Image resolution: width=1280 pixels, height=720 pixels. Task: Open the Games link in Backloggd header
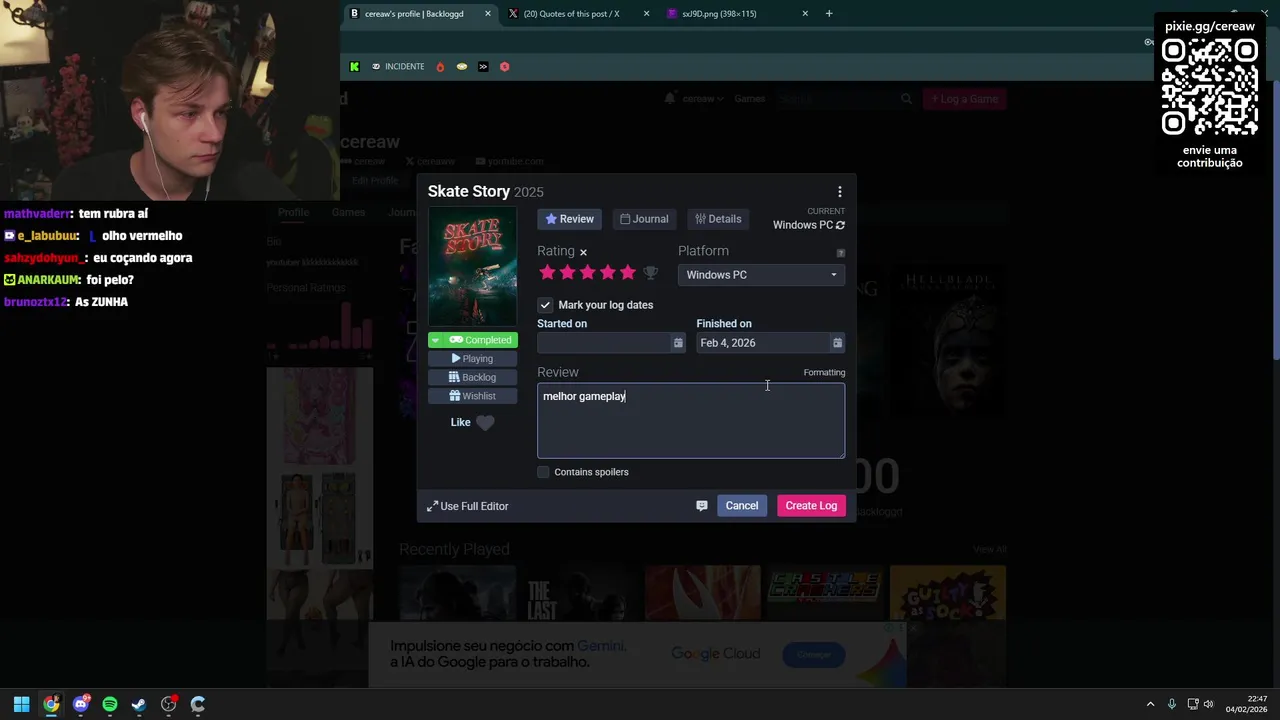(x=749, y=99)
